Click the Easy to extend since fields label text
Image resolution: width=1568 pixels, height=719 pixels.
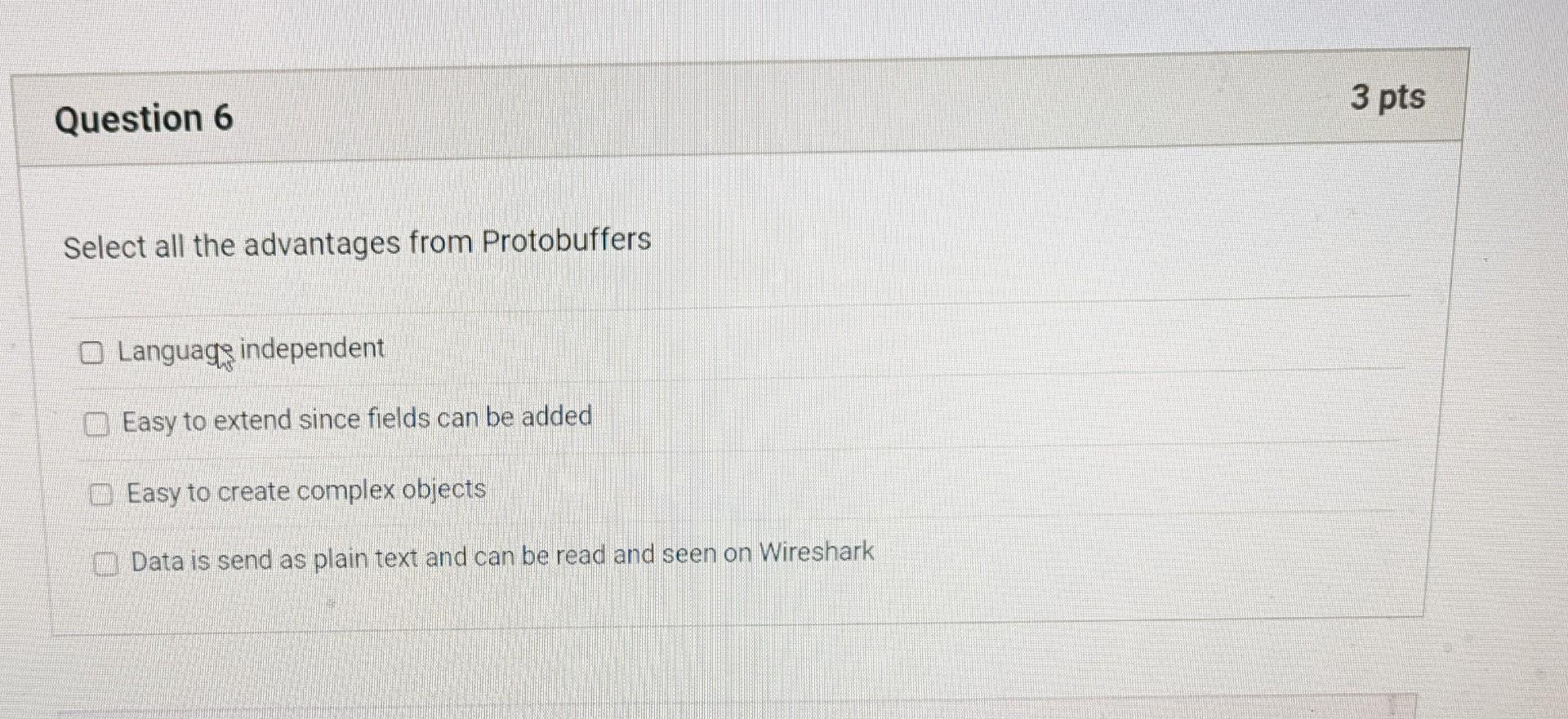point(357,419)
